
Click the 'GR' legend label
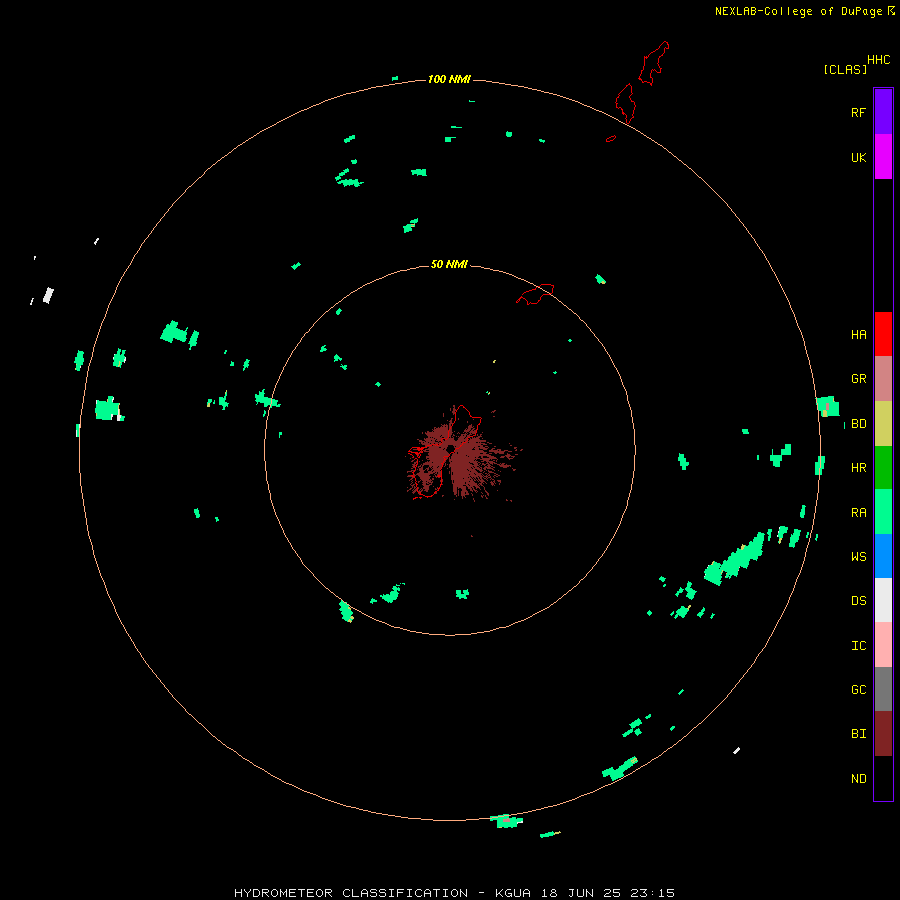pyautogui.click(x=858, y=379)
